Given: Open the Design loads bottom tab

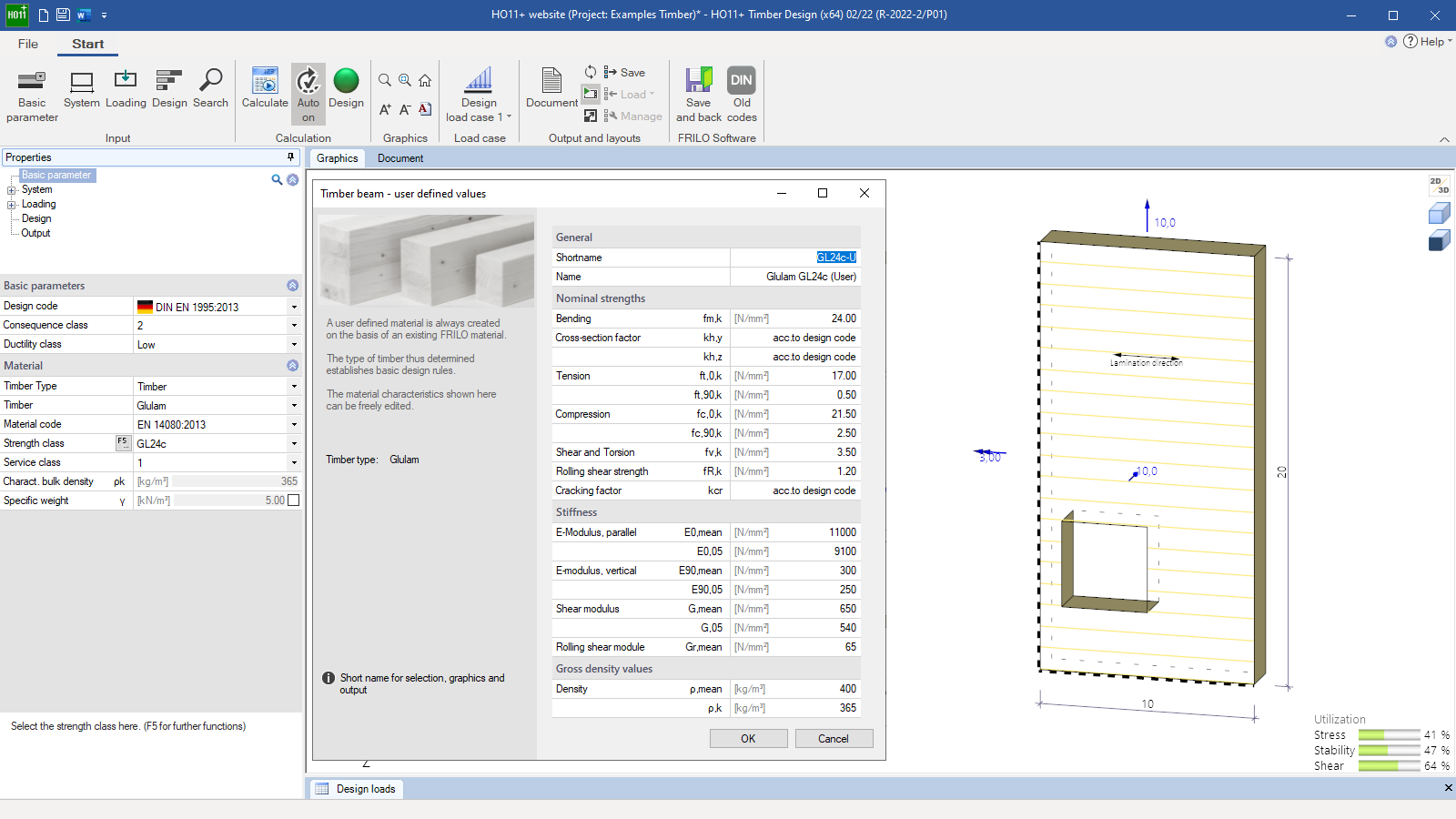Looking at the screenshot, I should 356,789.
